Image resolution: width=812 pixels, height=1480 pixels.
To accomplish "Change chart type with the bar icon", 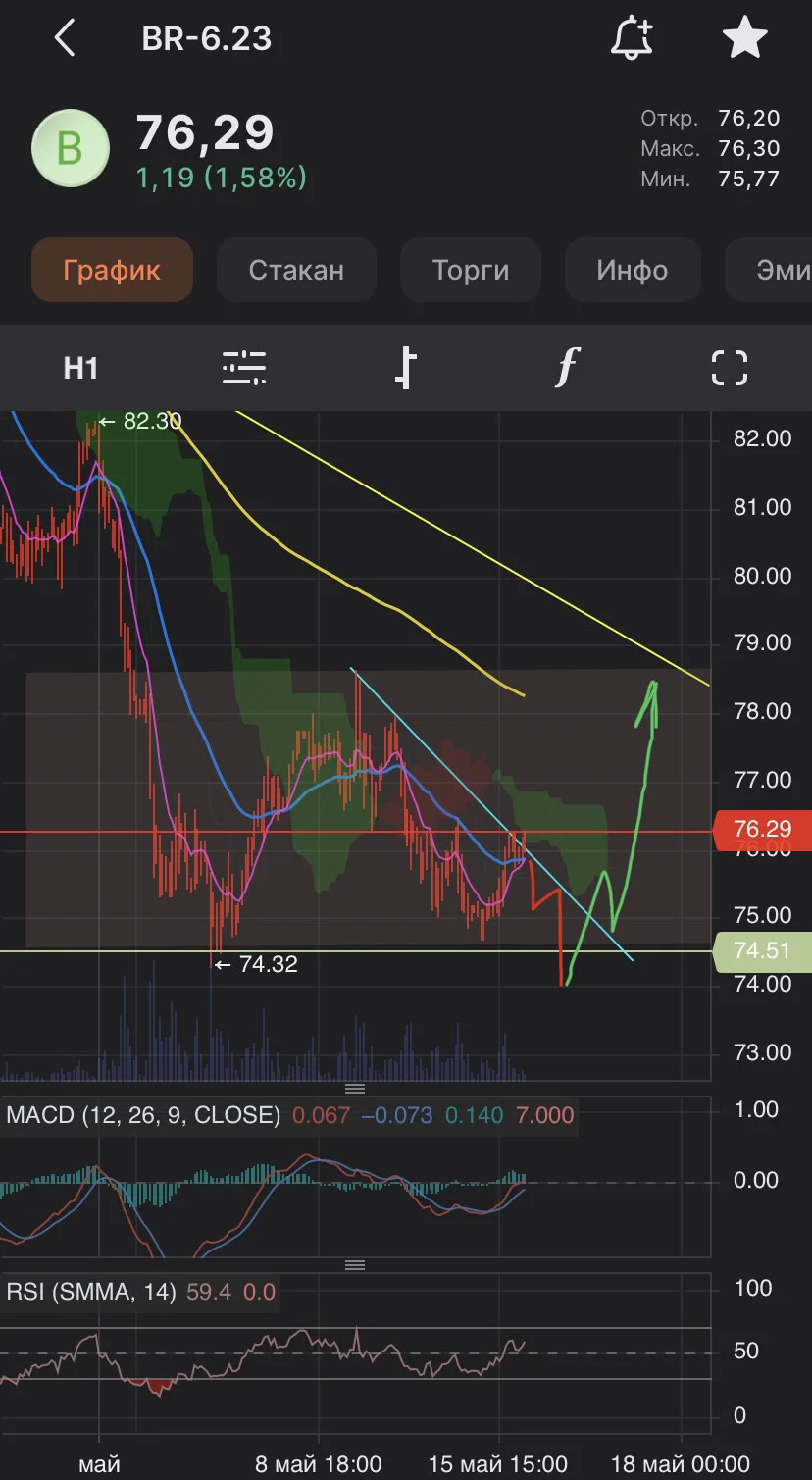I will 406,368.
